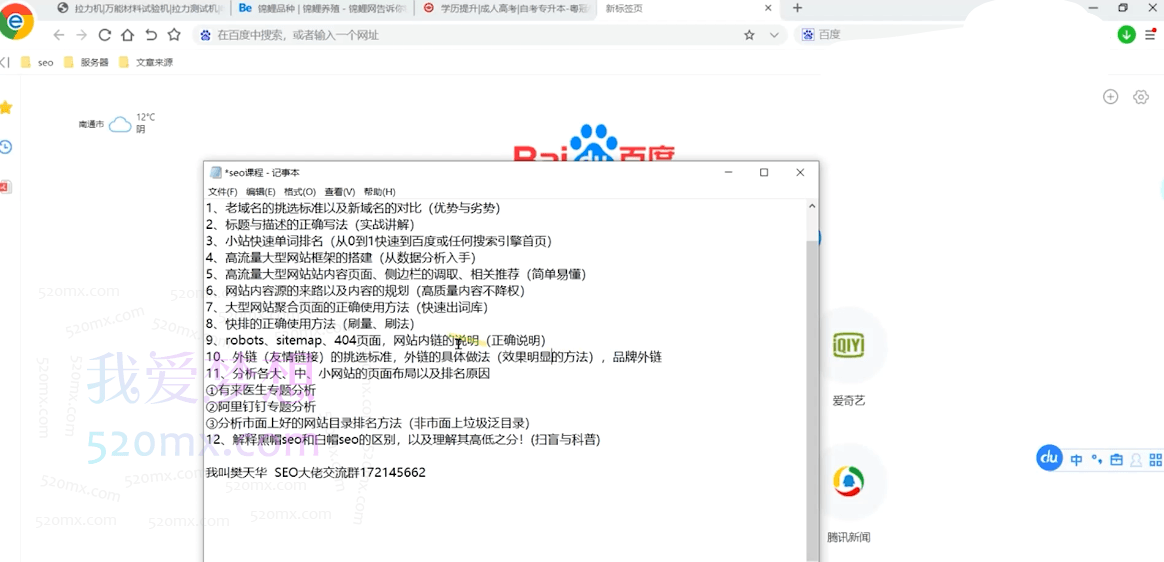This screenshot has height=562, width=1164.
Task: Open the Notepad 格式(O) menu
Action: (300, 192)
